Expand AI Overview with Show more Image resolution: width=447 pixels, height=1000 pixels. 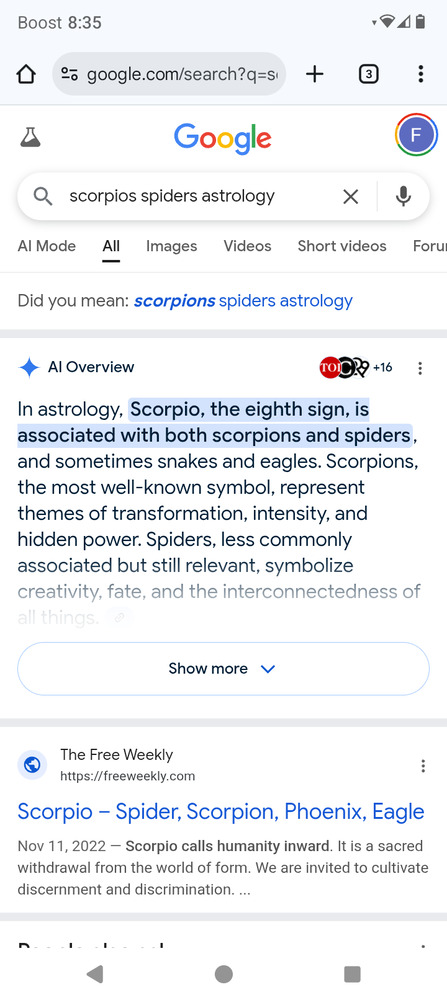tap(223, 668)
